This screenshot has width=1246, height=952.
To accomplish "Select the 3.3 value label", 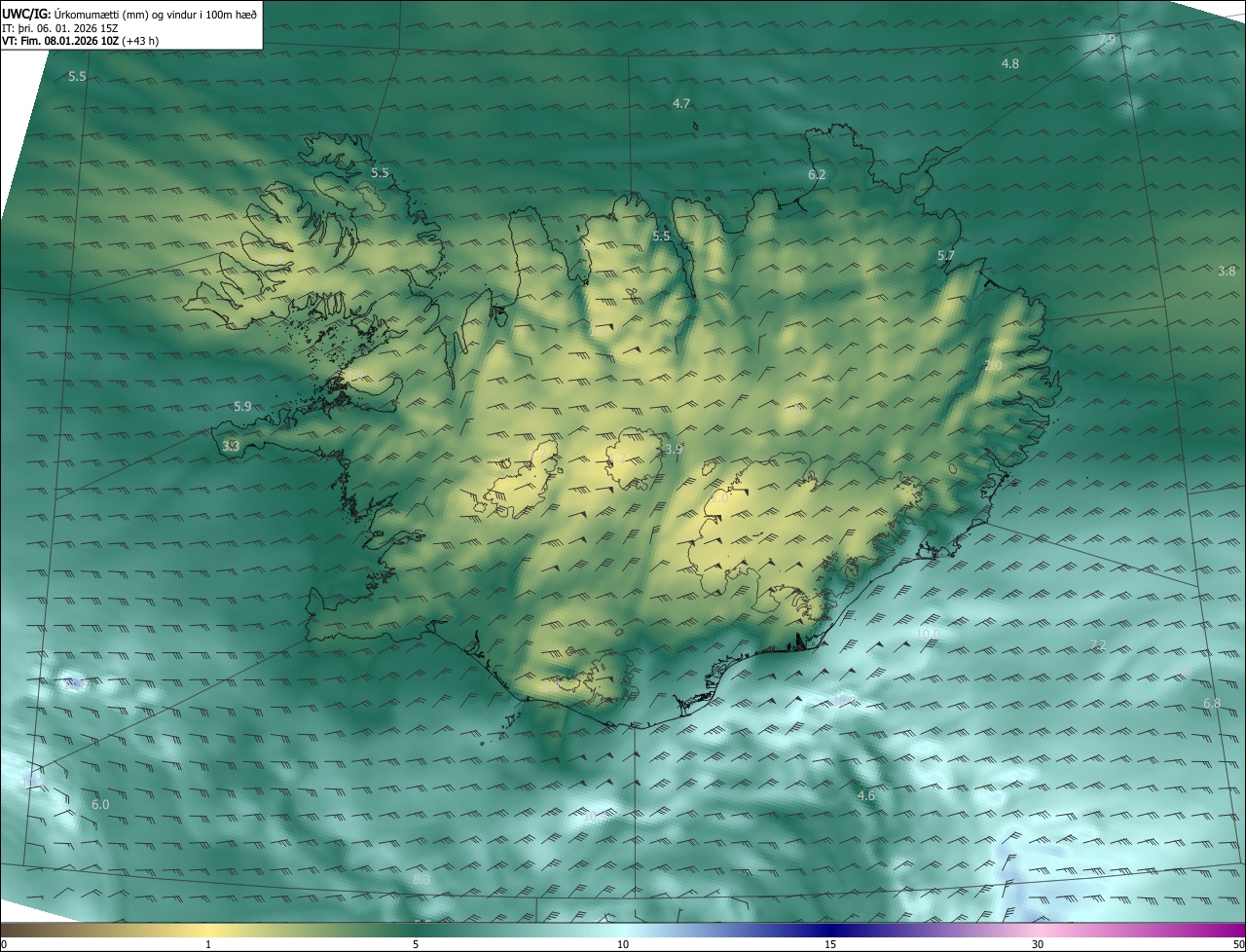I will pyautogui.click(x=231, y=446).
